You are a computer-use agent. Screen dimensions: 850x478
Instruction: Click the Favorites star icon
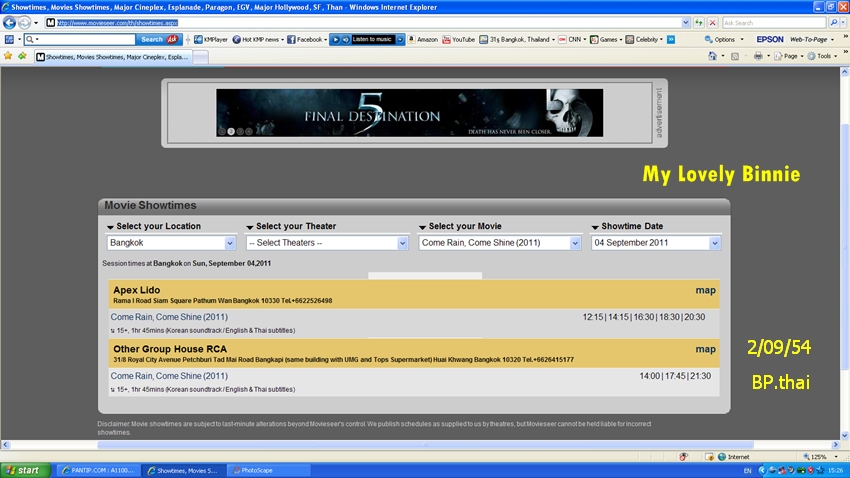tap(8, 56)
